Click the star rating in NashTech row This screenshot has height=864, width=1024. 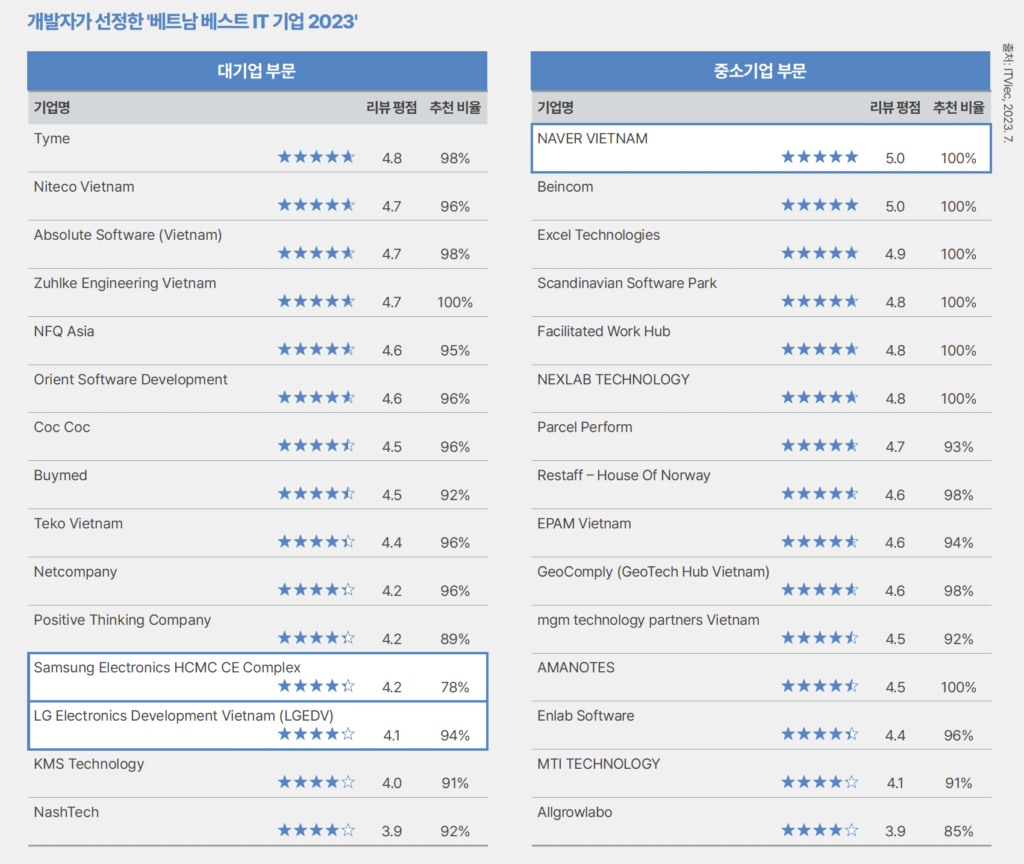point(316,830)
